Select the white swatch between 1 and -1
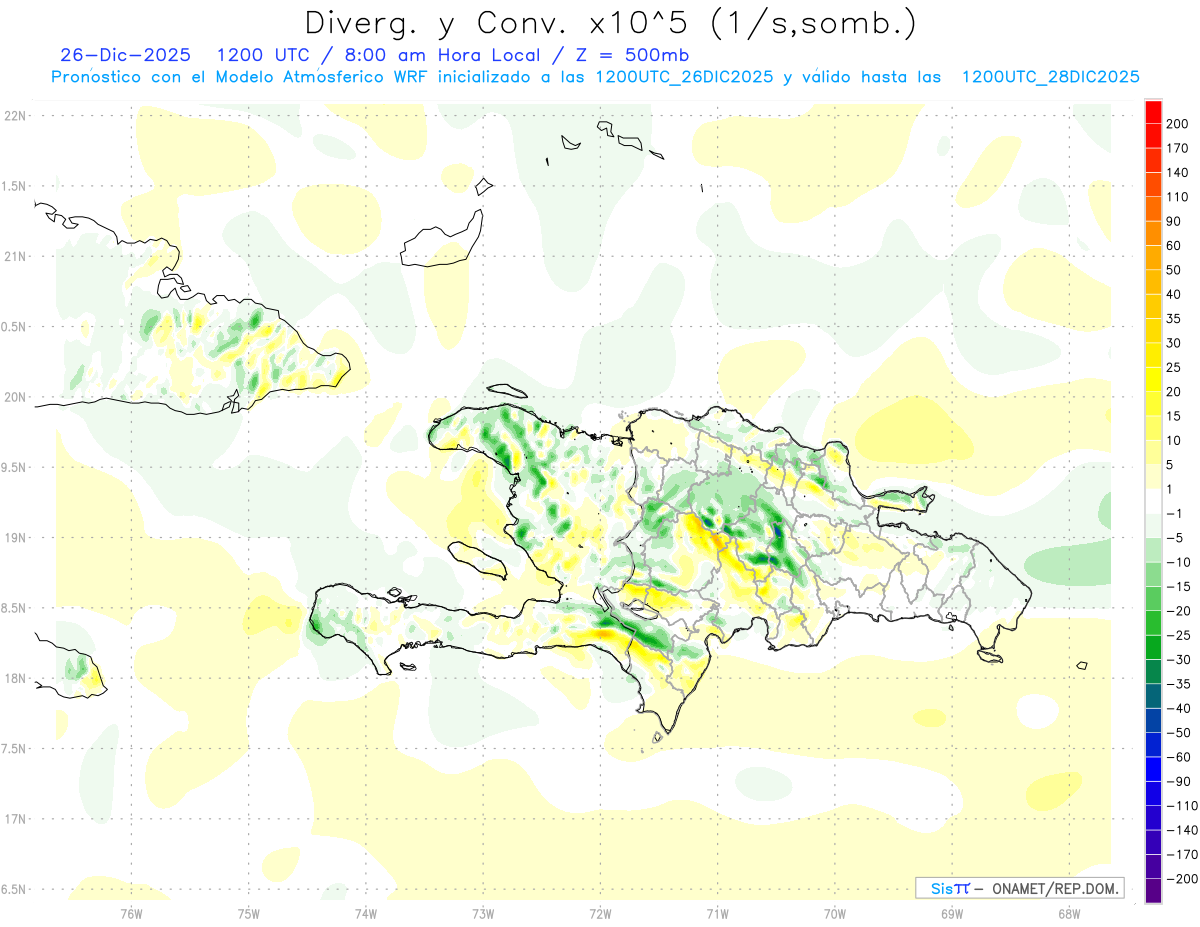 coord(1153,501)
